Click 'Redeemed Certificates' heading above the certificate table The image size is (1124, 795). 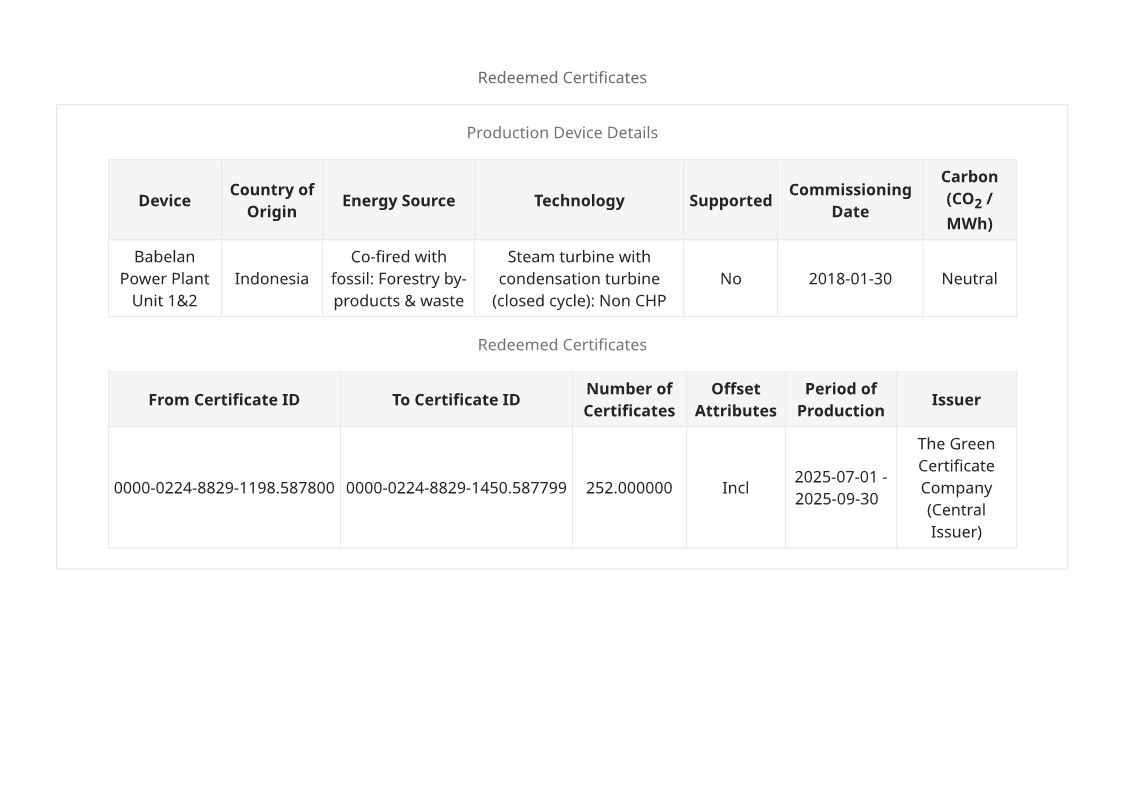coord(562,345)
